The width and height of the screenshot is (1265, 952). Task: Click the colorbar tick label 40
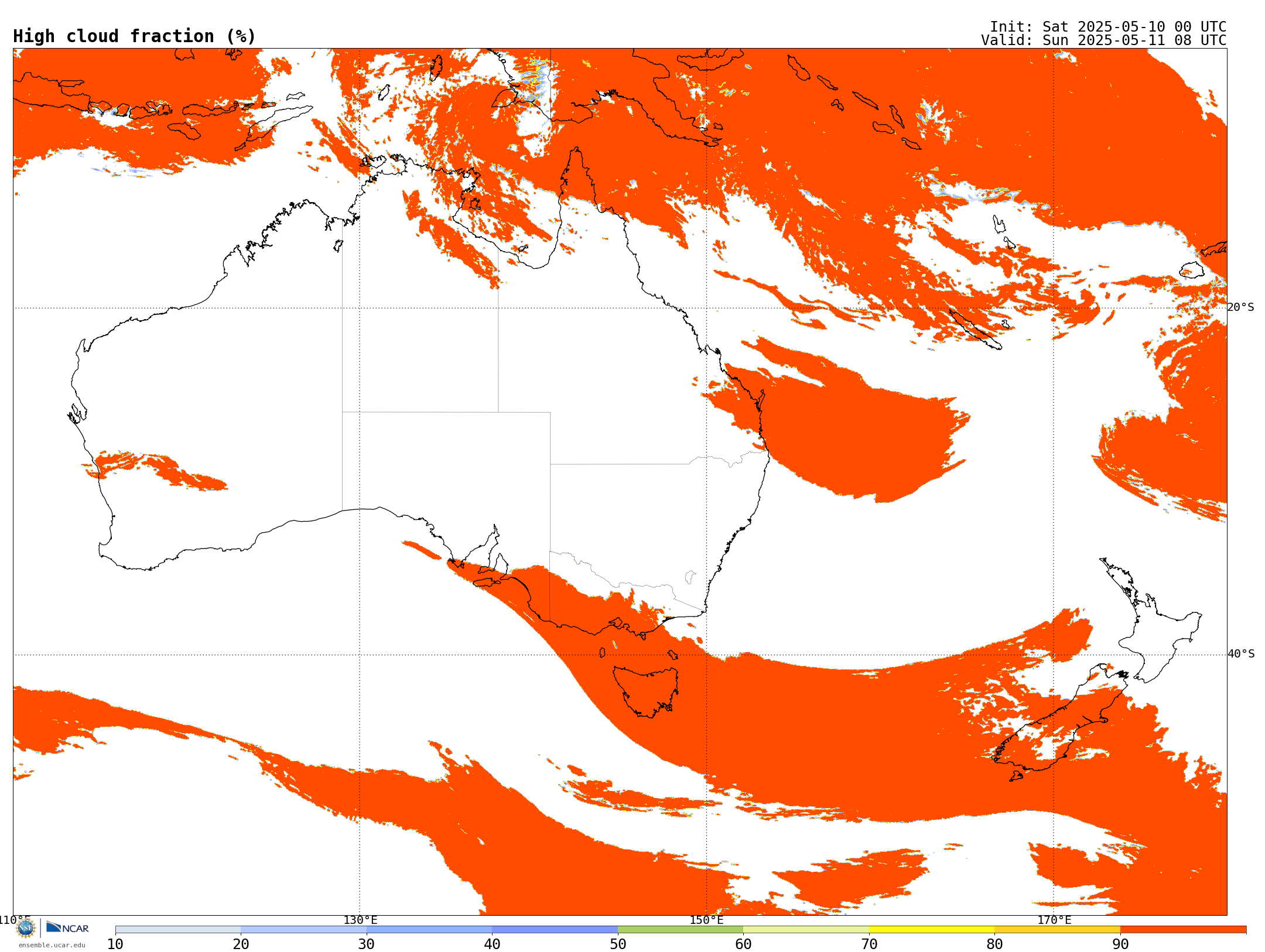coord(492,944)
